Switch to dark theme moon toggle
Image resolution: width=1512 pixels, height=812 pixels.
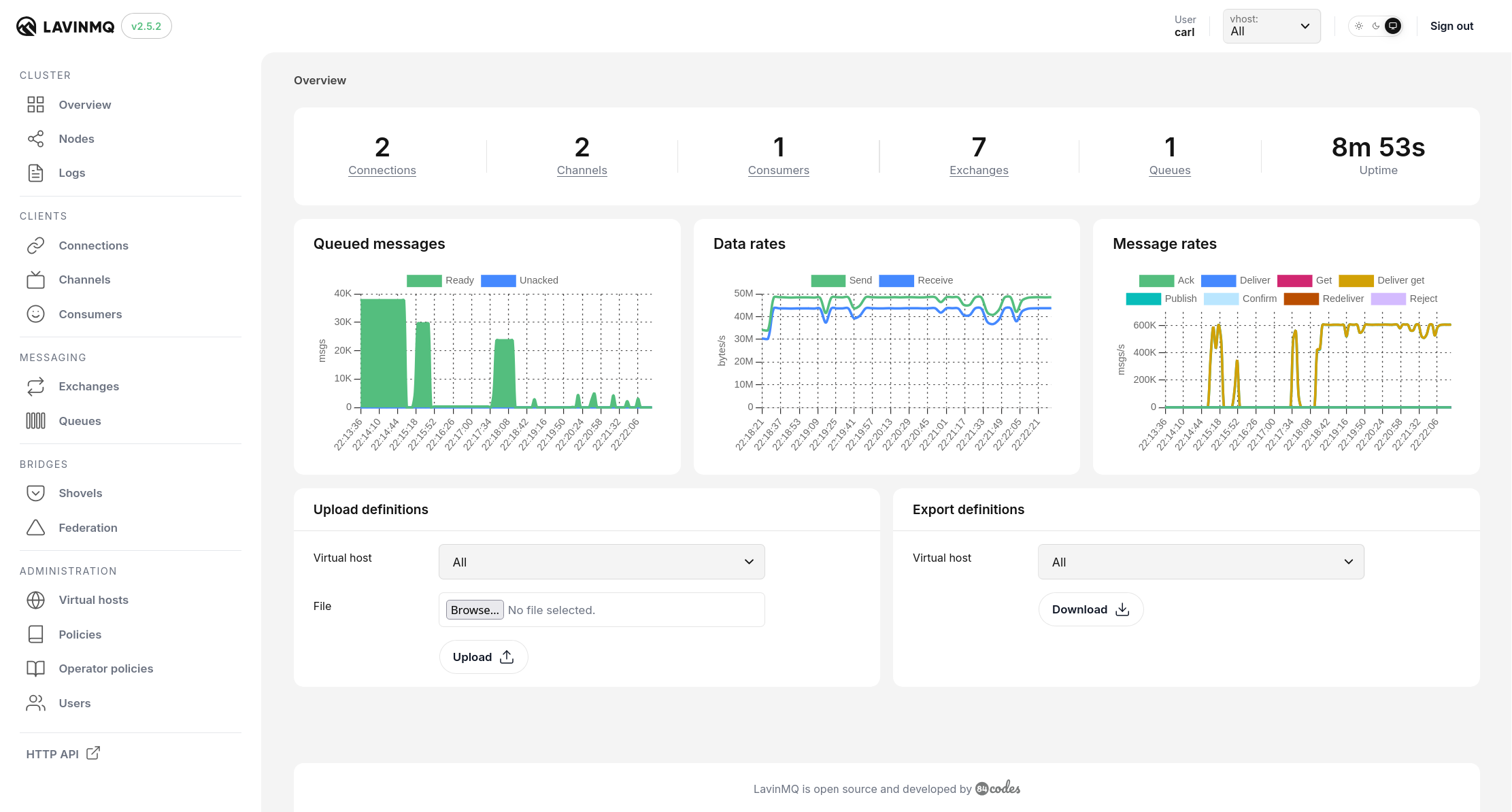click(1376, 26)
